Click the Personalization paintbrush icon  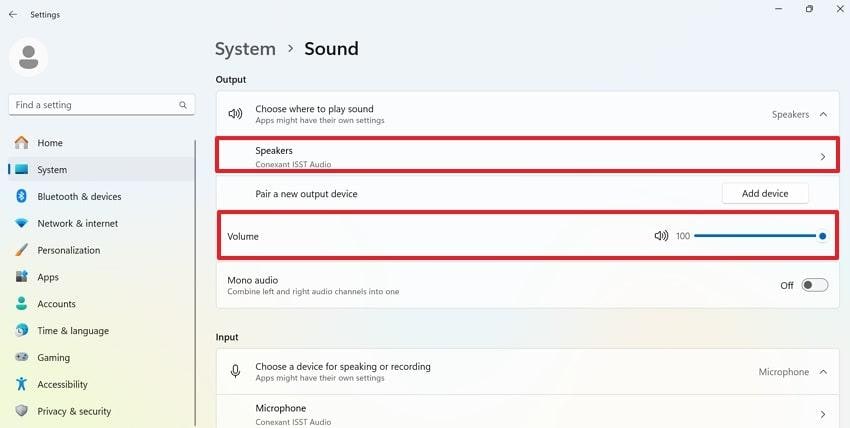(21, 250)
